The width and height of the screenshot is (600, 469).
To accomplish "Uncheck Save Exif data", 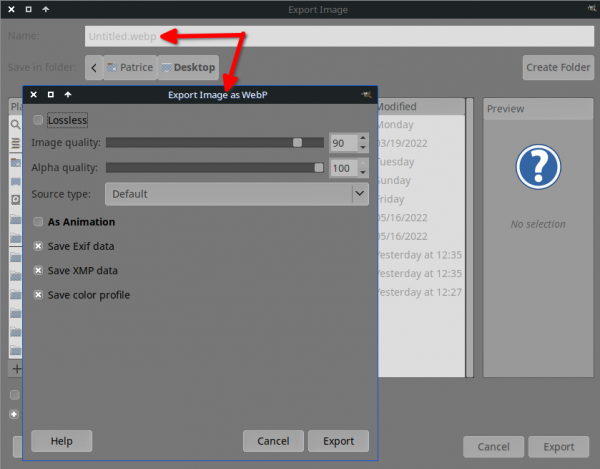I will click(x=38, y=246).
